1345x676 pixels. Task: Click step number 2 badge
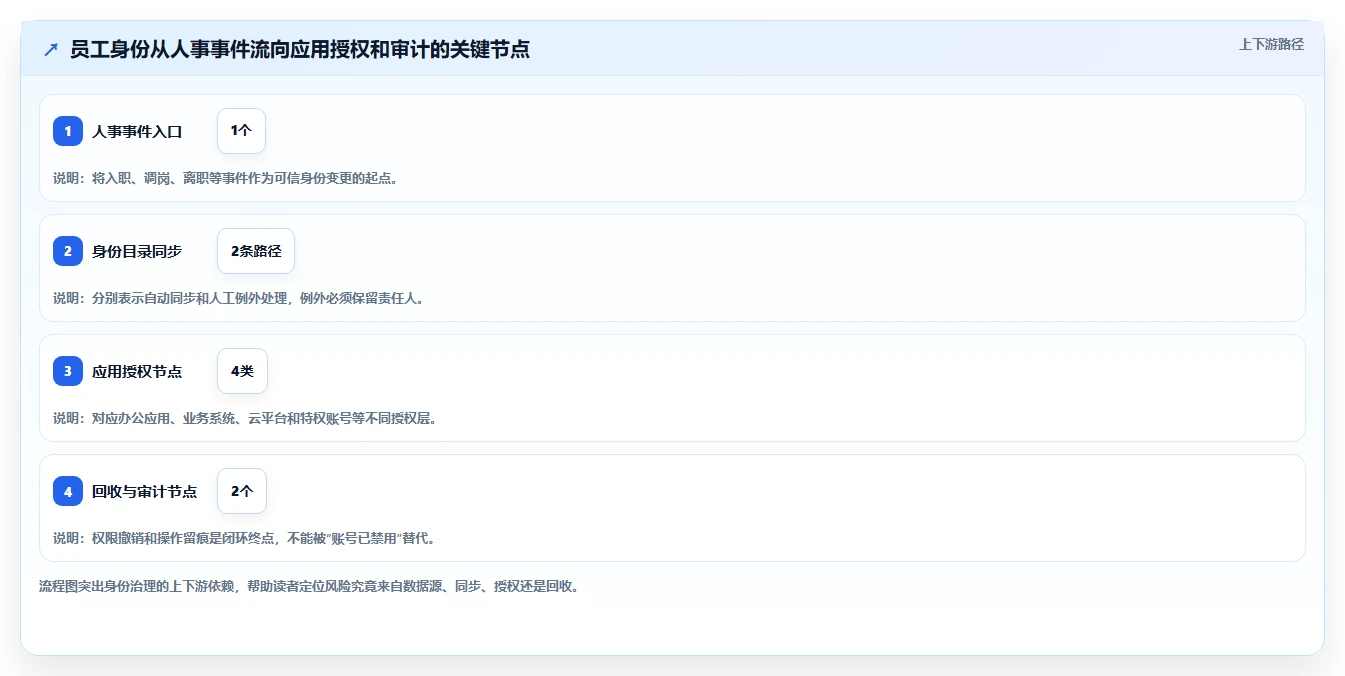pos(68,251)
